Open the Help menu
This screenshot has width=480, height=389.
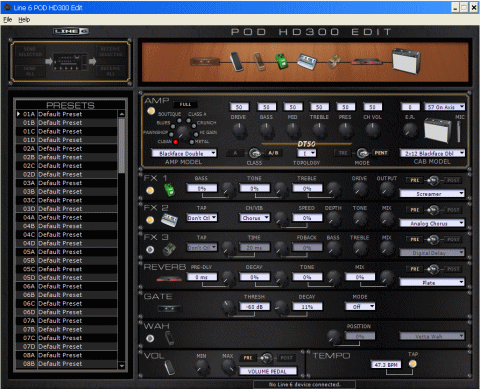click(24, 20)
